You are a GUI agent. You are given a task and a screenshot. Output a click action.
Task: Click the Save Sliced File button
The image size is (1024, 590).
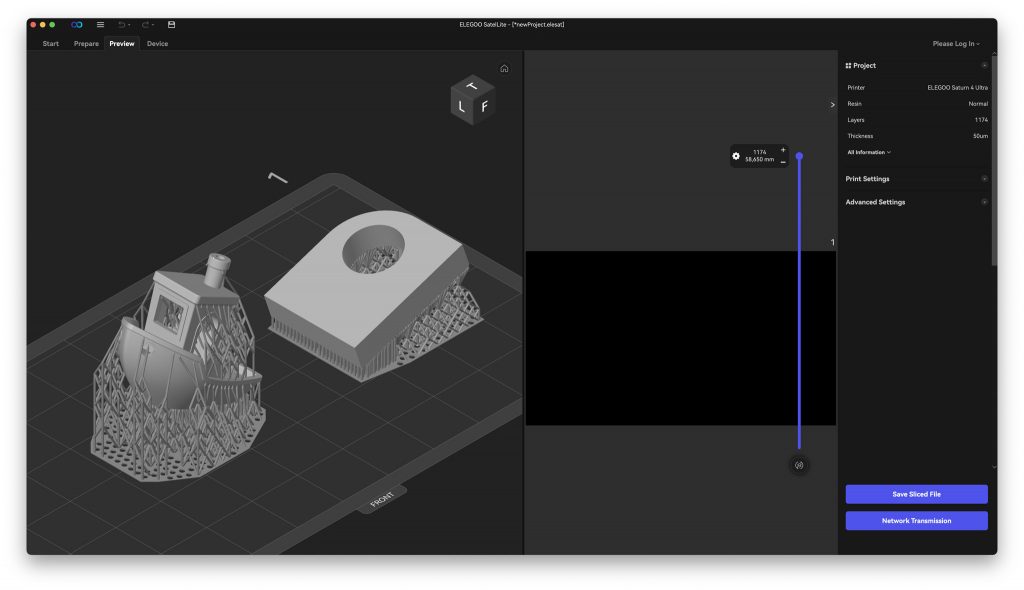point(916,494)
